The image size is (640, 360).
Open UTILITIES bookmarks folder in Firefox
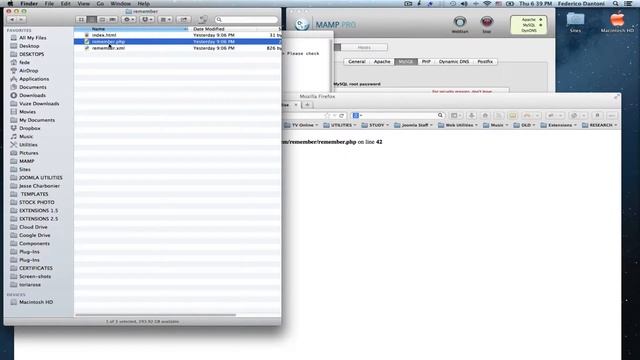point(340,125)
